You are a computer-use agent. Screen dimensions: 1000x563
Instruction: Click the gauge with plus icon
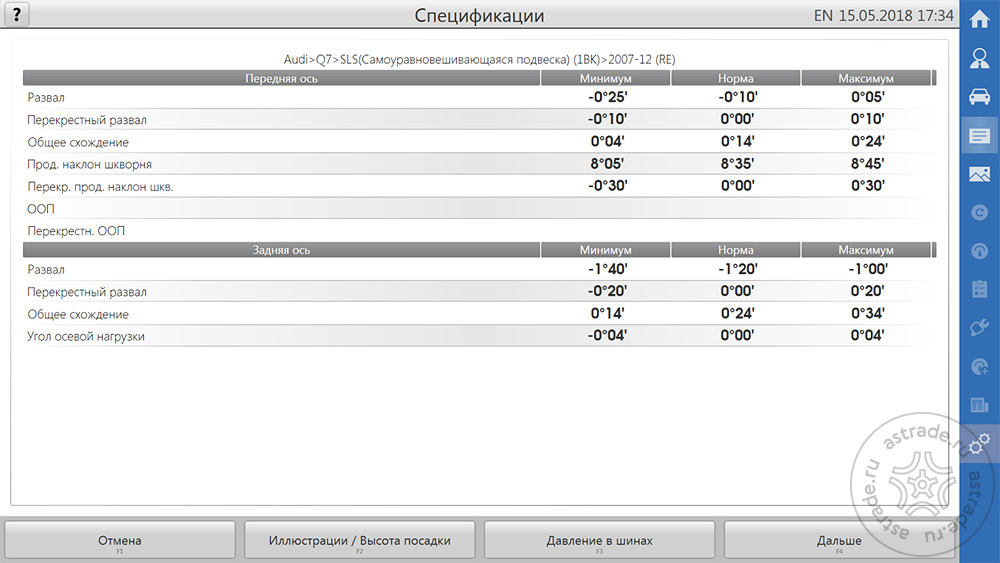tap(980, 367)
